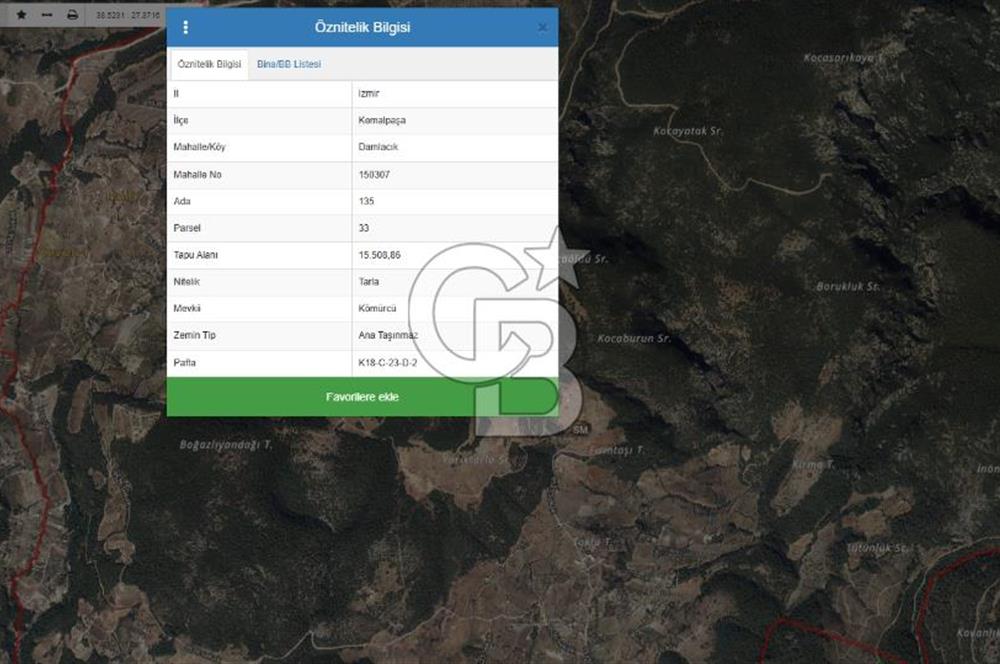
Task: Click the Favorilere ekle button
Action: 362,397
